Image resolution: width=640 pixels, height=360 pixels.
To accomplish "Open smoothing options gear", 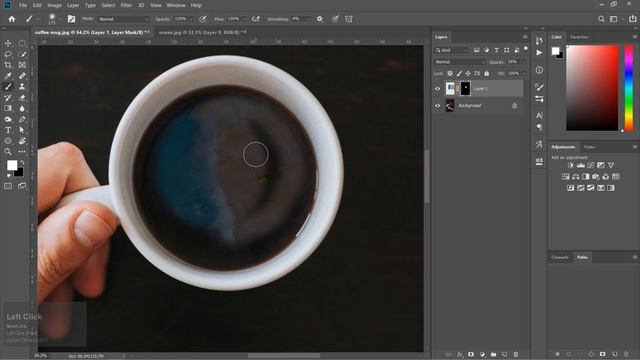I will coord(320,19).
